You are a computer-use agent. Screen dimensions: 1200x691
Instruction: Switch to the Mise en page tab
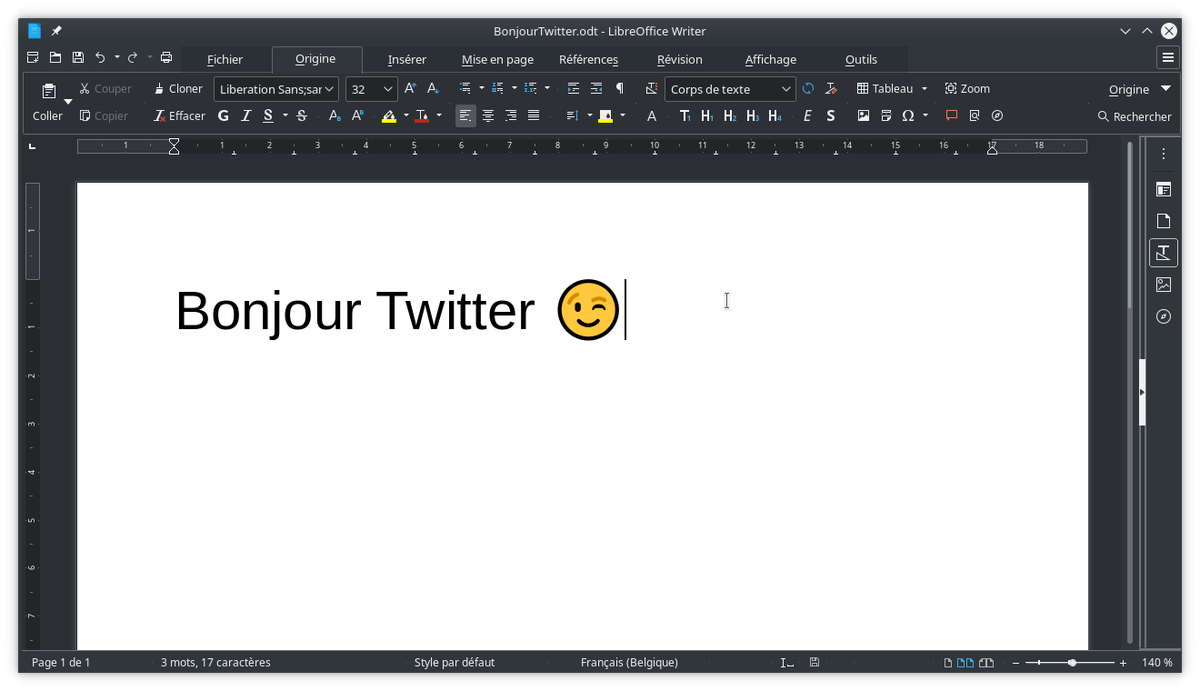[497, 60]
